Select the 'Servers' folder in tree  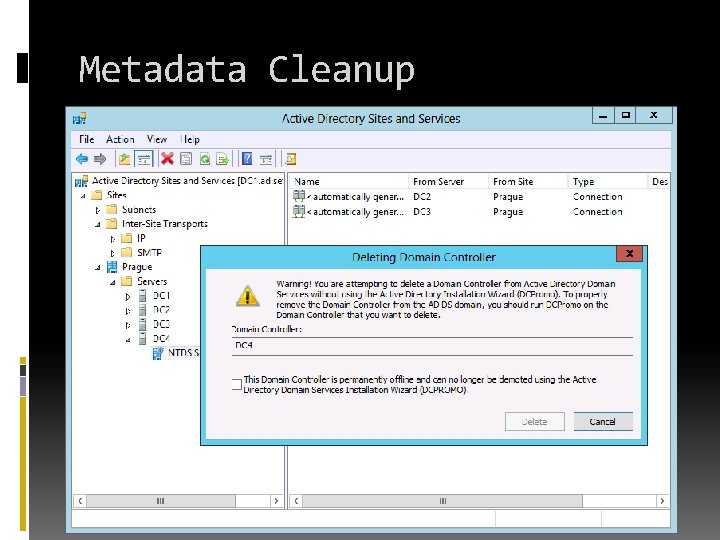coord(152,281)
